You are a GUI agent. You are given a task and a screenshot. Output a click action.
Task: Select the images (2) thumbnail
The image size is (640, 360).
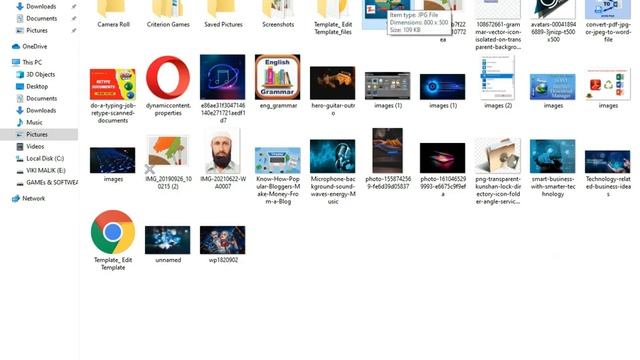498,82
